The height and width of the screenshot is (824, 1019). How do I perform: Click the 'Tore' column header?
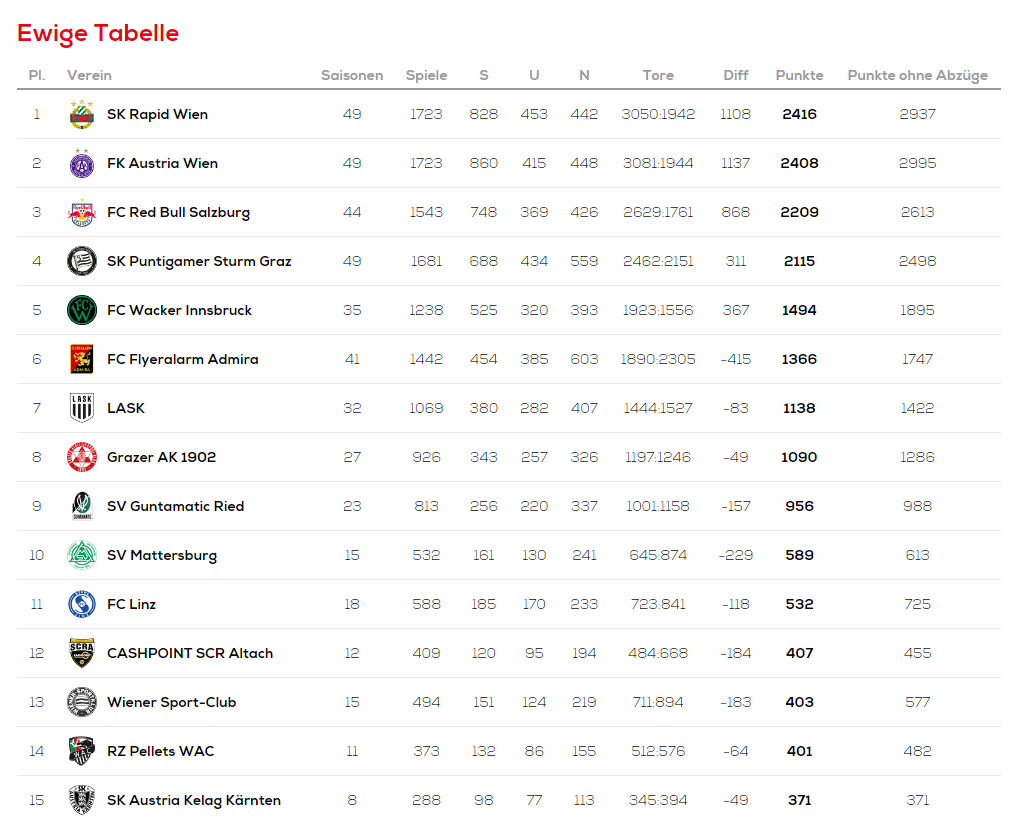point(658,75)
